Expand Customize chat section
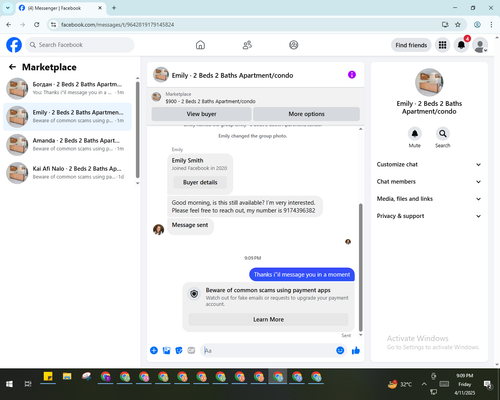Screen dimensions: 500x400 coord(429,164)
